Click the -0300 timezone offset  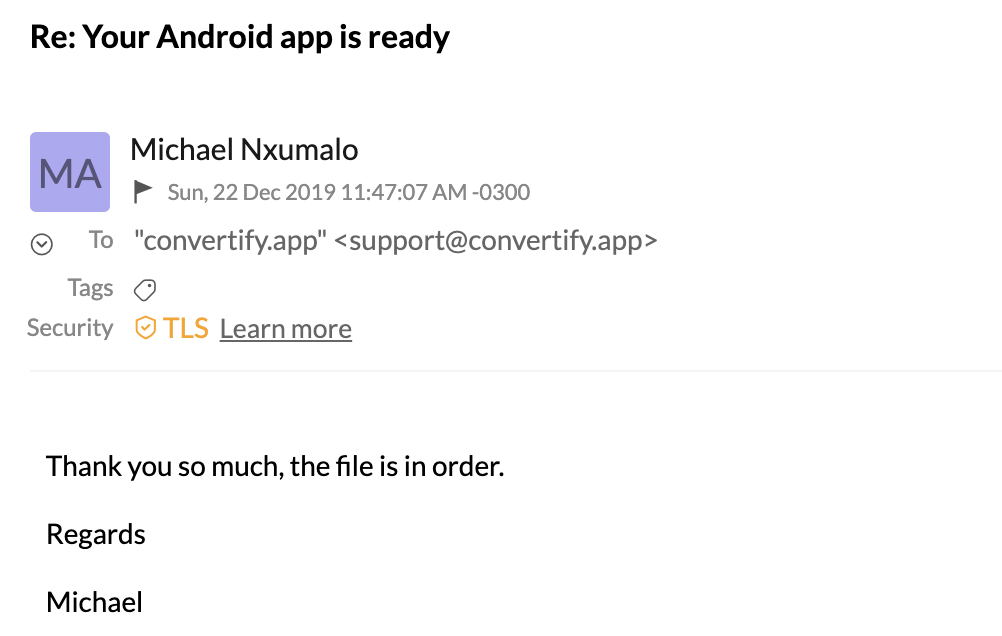501,192
